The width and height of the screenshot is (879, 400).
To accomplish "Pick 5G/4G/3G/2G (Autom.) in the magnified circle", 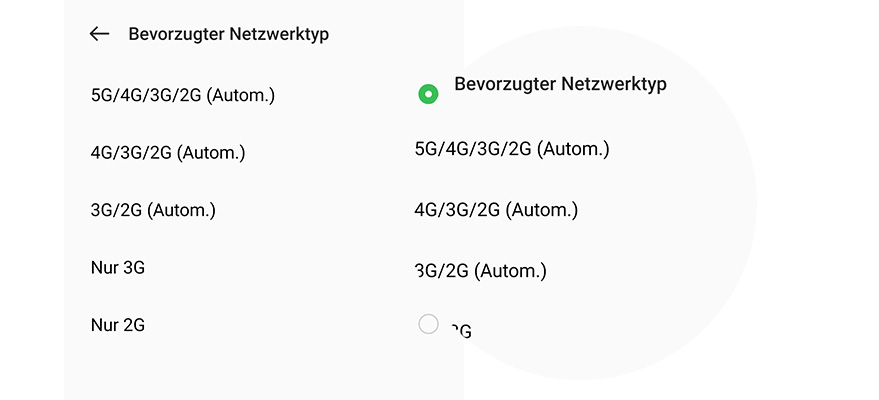I will pyautogui.click(x=512, y=149).
